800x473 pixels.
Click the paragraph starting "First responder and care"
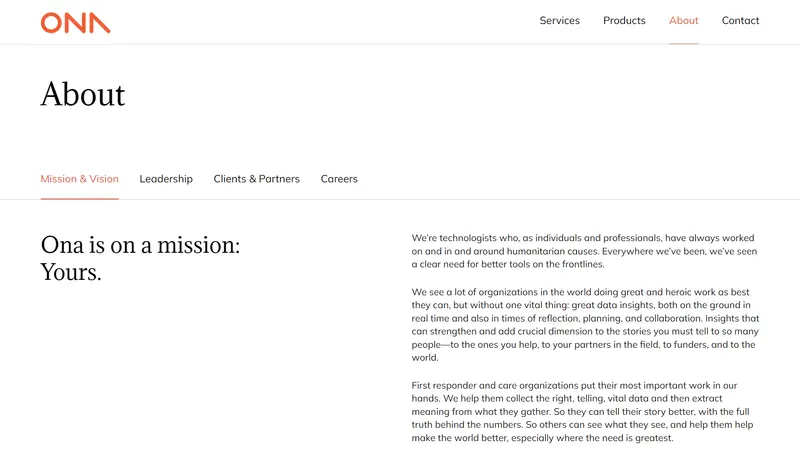click(x=583, y=411)
